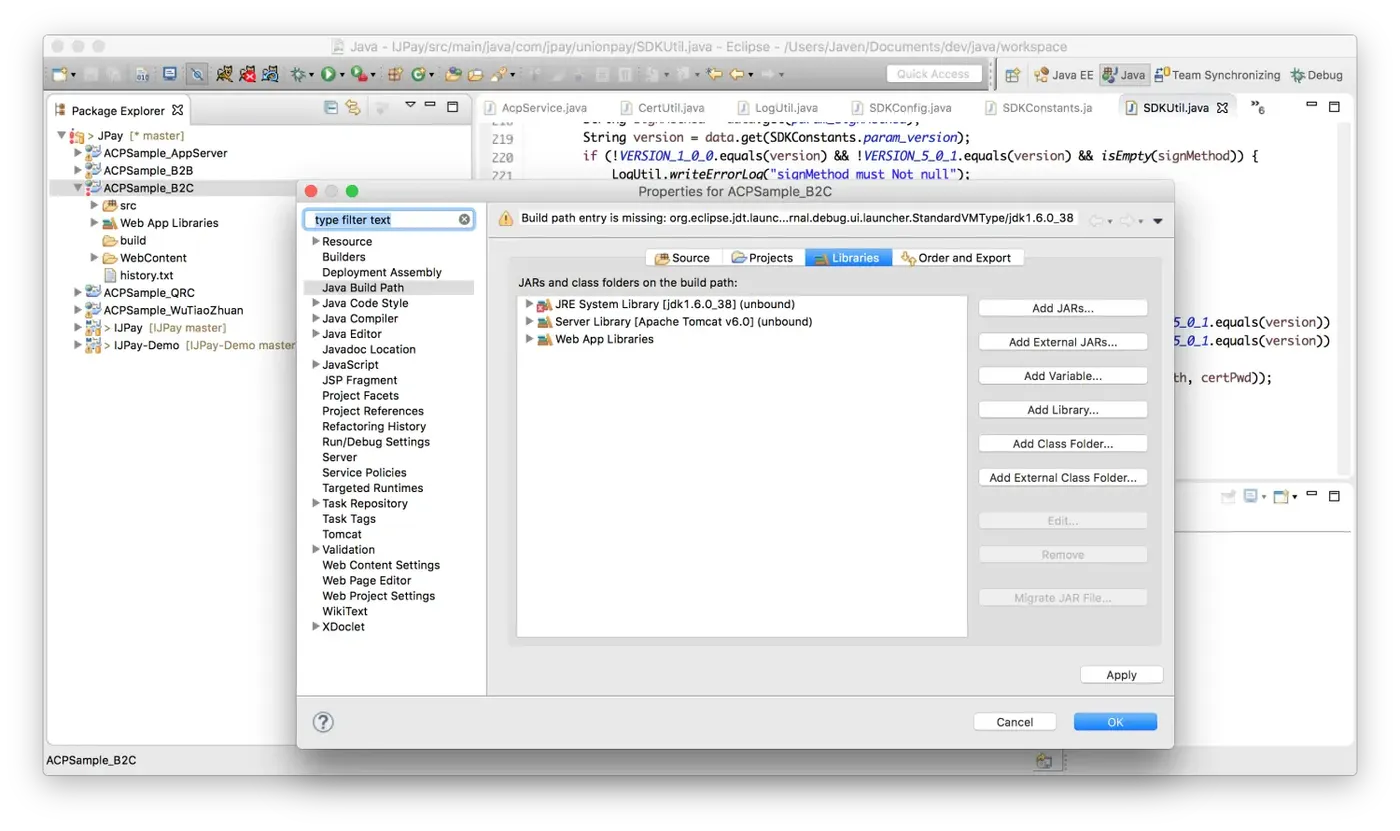Open the Console display selector icon
1400x831 pixels.
coord(1251,496)
